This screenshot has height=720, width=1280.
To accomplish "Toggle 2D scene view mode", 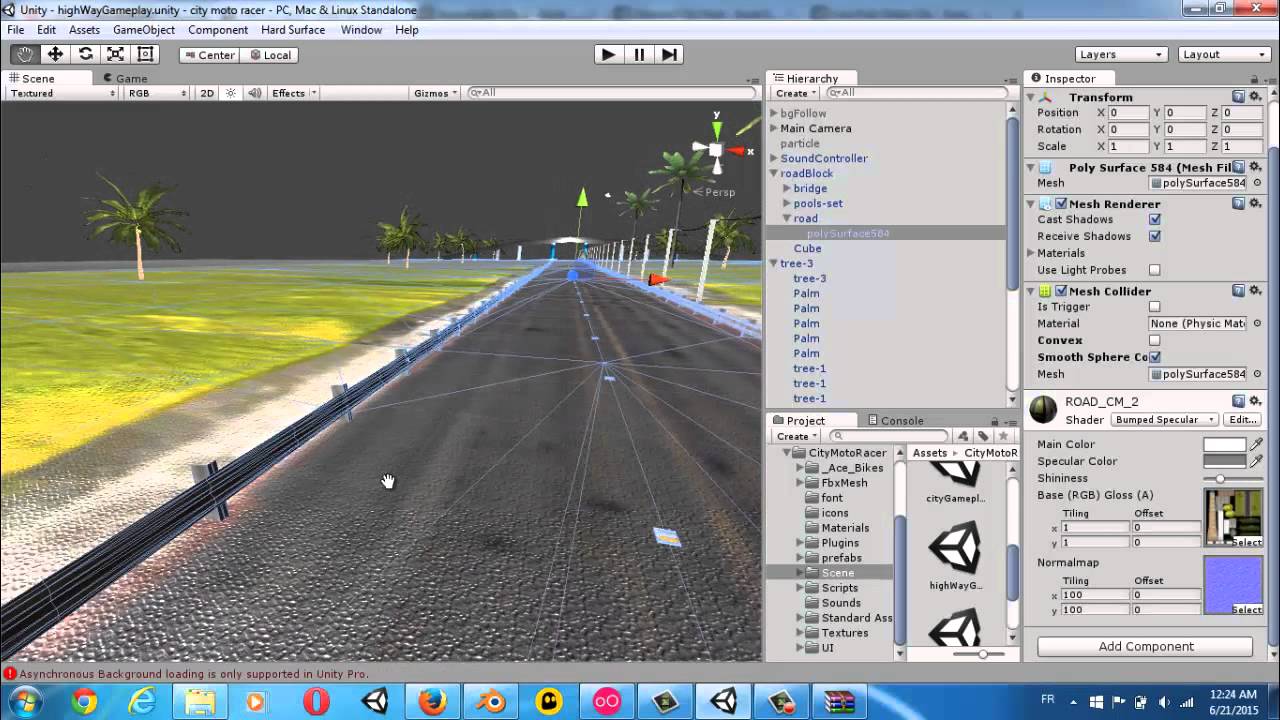I will click(x=207, y=93).
